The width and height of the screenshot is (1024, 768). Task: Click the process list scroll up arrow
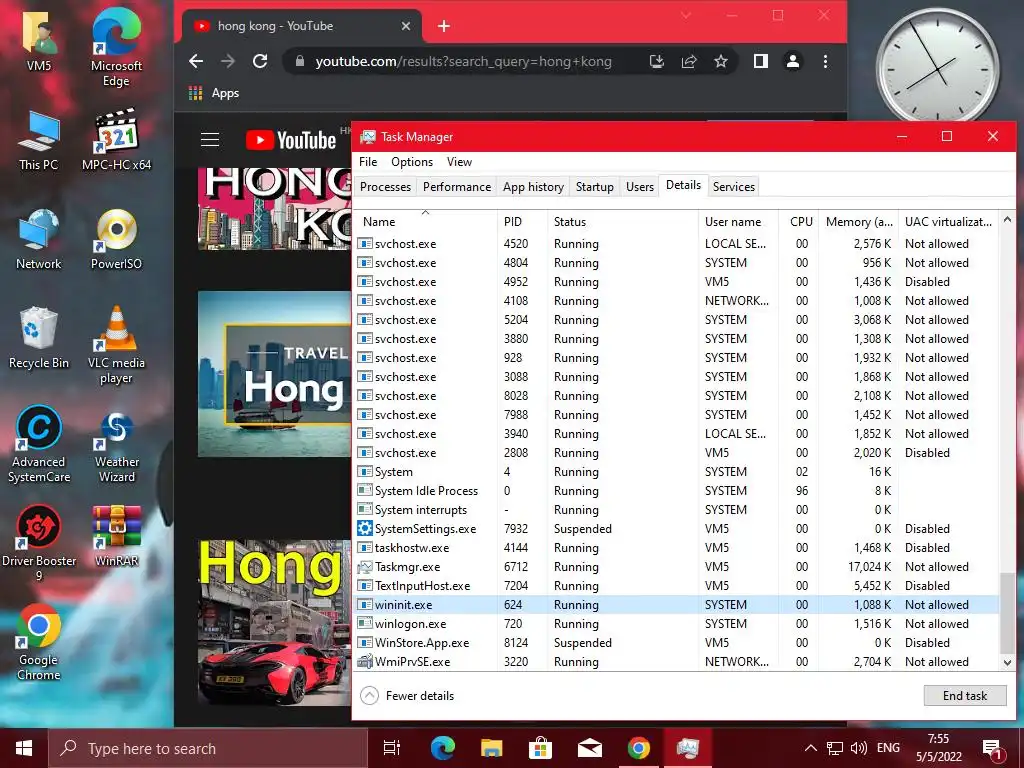click(x=1007, y=220)
